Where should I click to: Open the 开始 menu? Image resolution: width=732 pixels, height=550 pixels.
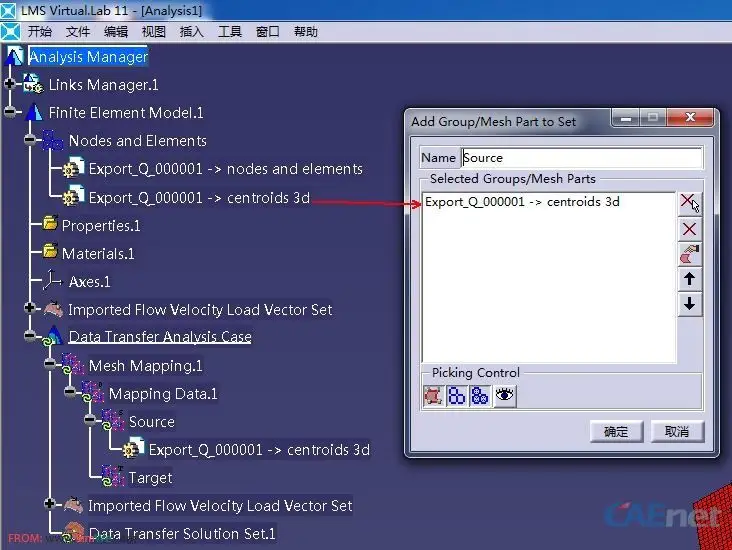point(39,32)
